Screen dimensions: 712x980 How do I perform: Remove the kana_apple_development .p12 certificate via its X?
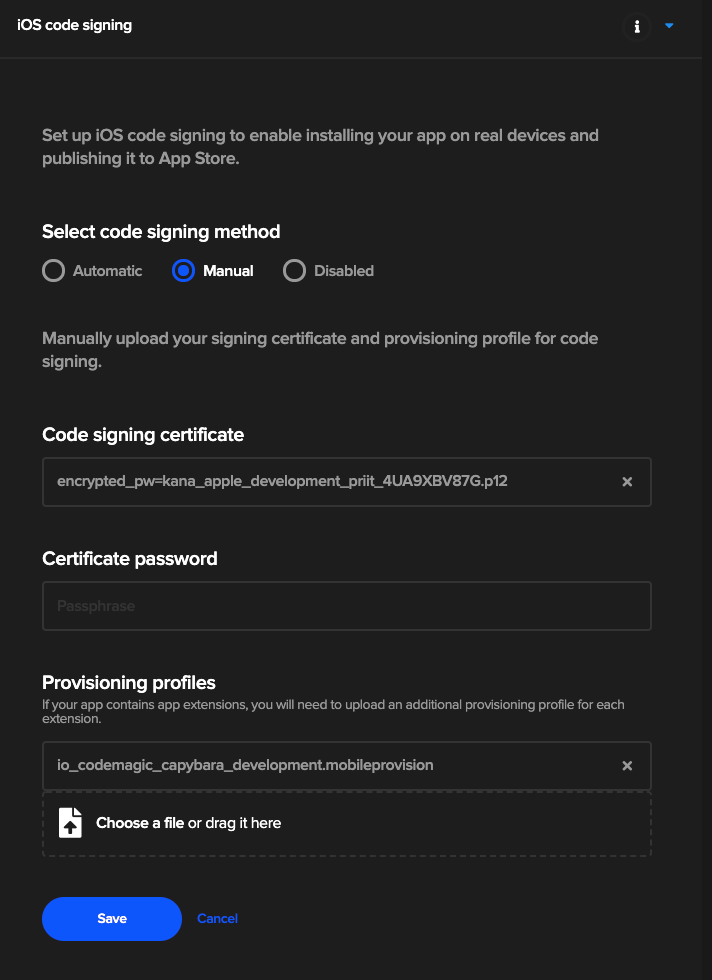[x=627, y=481]
